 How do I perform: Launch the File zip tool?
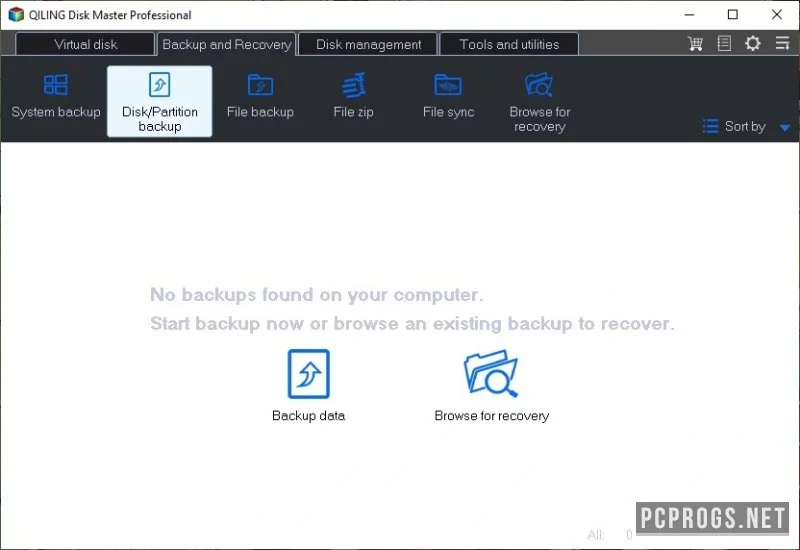[354, 97]
